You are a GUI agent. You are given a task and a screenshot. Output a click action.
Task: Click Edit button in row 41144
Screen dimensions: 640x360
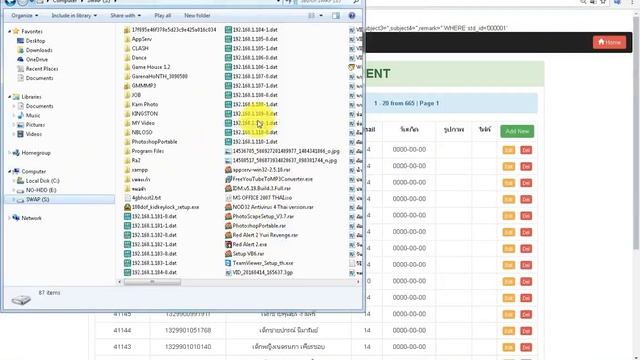point(509,331)
